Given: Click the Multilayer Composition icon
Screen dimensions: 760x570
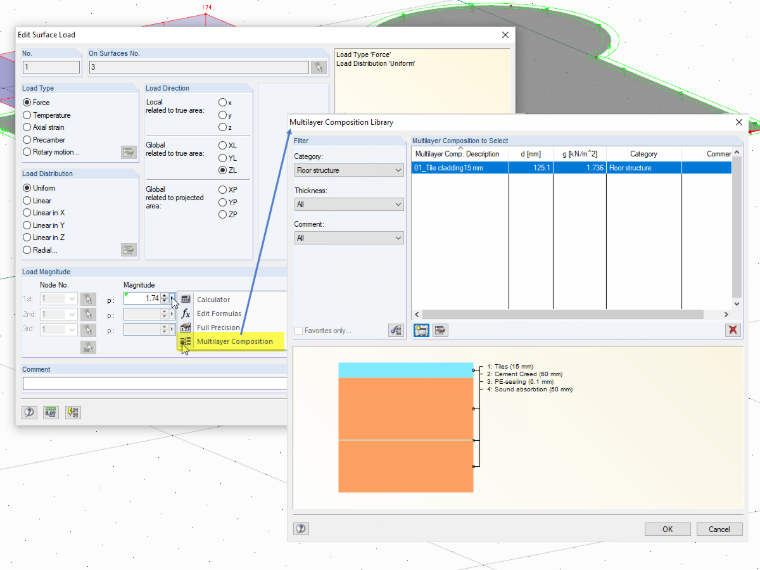Looking at the screenshot, I should coord(186,341).
